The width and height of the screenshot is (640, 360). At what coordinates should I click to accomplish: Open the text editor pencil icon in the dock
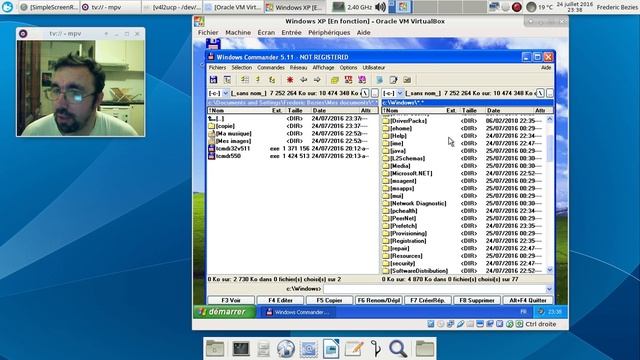coord(354,349)
